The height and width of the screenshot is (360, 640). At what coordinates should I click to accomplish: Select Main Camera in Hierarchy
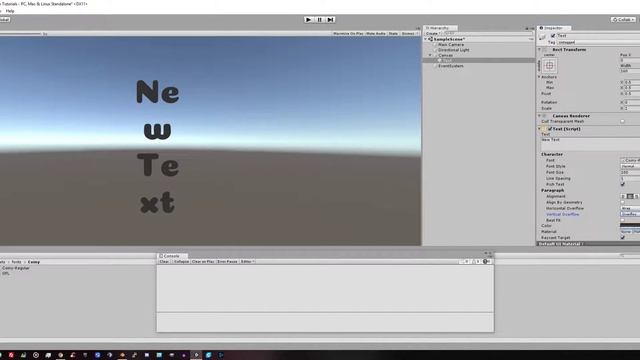451,44
